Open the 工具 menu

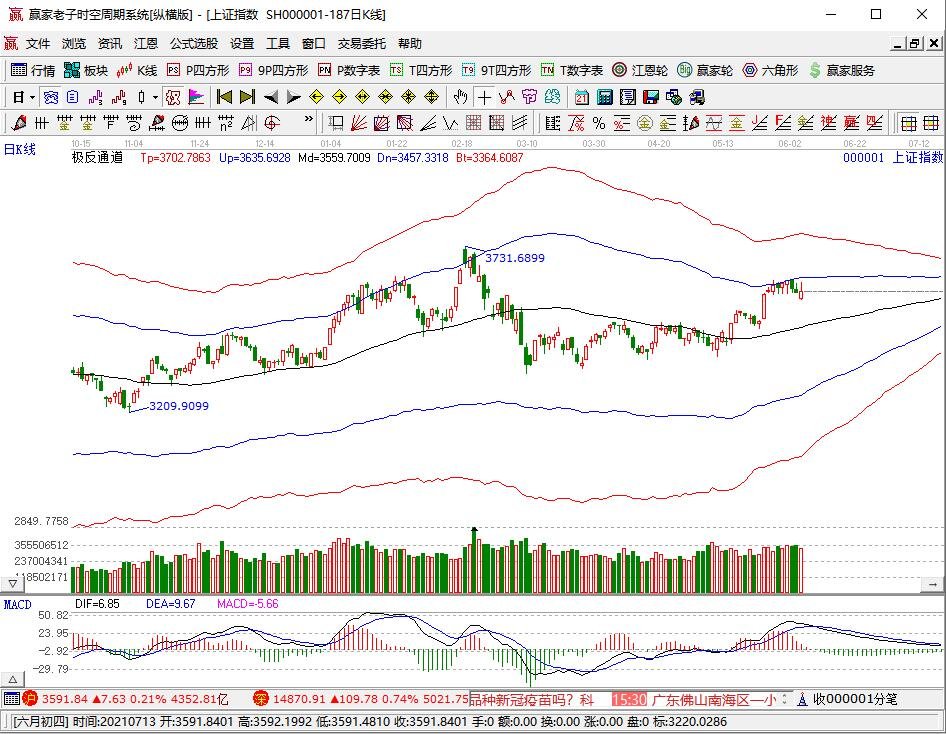pyautogui.click(x=278, y=43)
